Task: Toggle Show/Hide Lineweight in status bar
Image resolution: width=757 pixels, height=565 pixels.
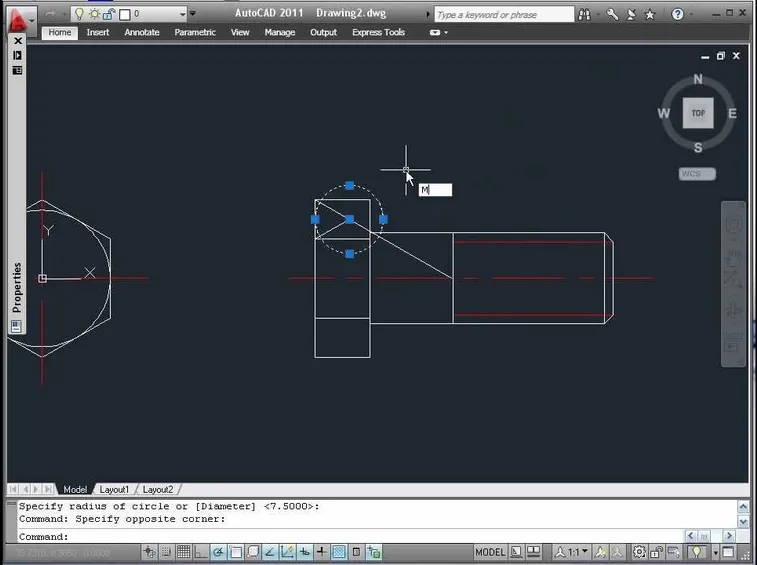Action: (x=322, y=551)
